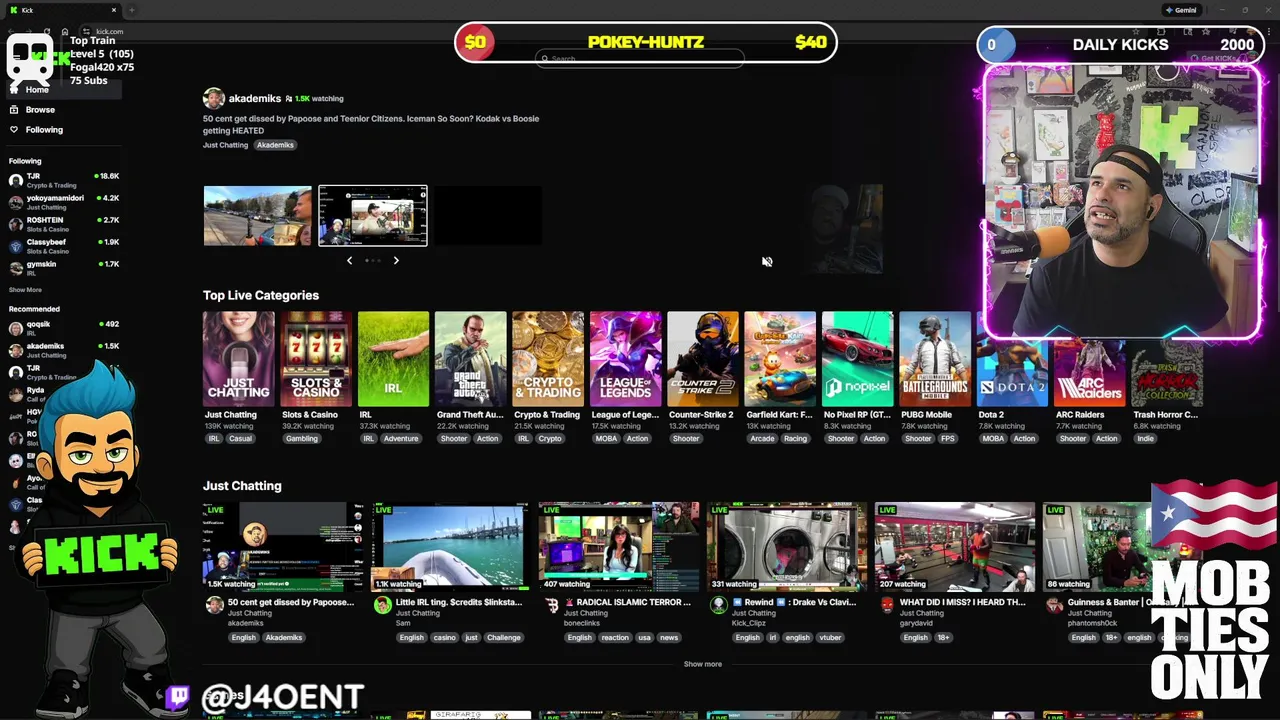Image resolution: width=1280 pixels, height=720 pixels.
Task: Click the news tag on boneclinks stream
Action: [669, 637]
